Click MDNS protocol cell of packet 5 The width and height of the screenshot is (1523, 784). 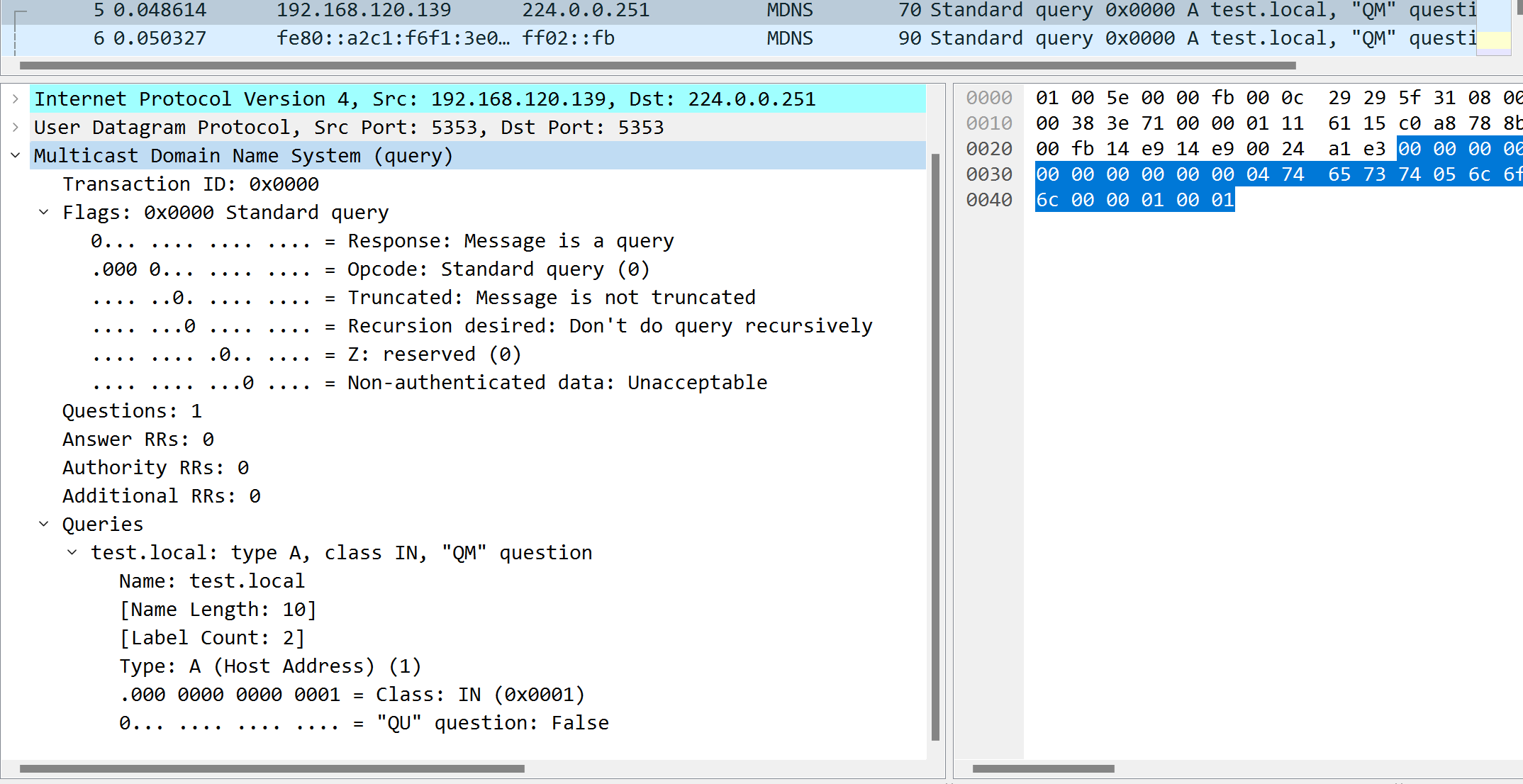pos(790,11)
